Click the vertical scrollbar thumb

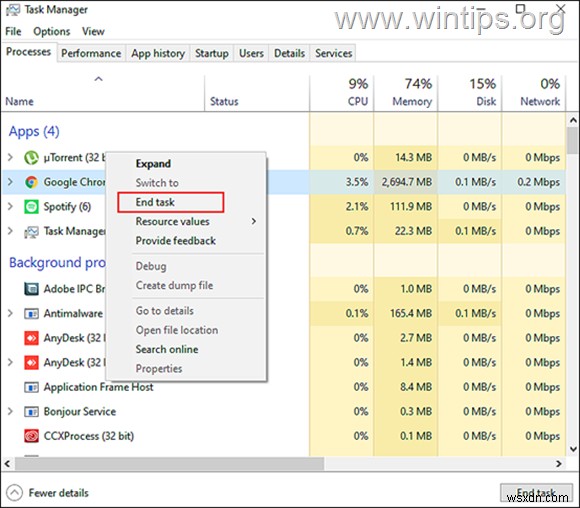coord(573,141)
